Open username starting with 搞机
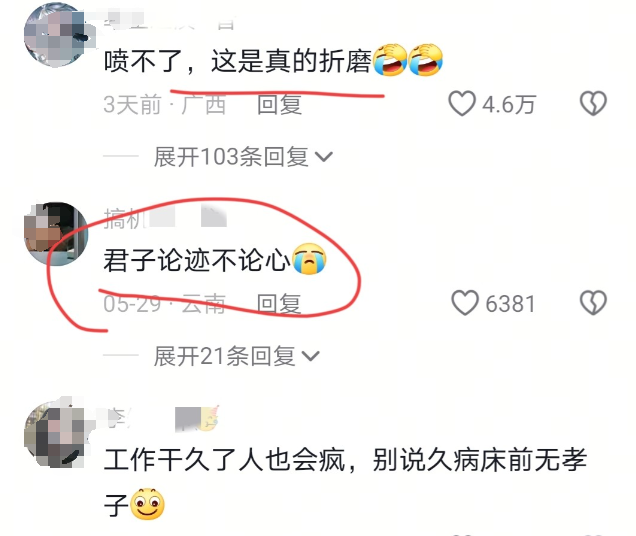 point(165,218)
